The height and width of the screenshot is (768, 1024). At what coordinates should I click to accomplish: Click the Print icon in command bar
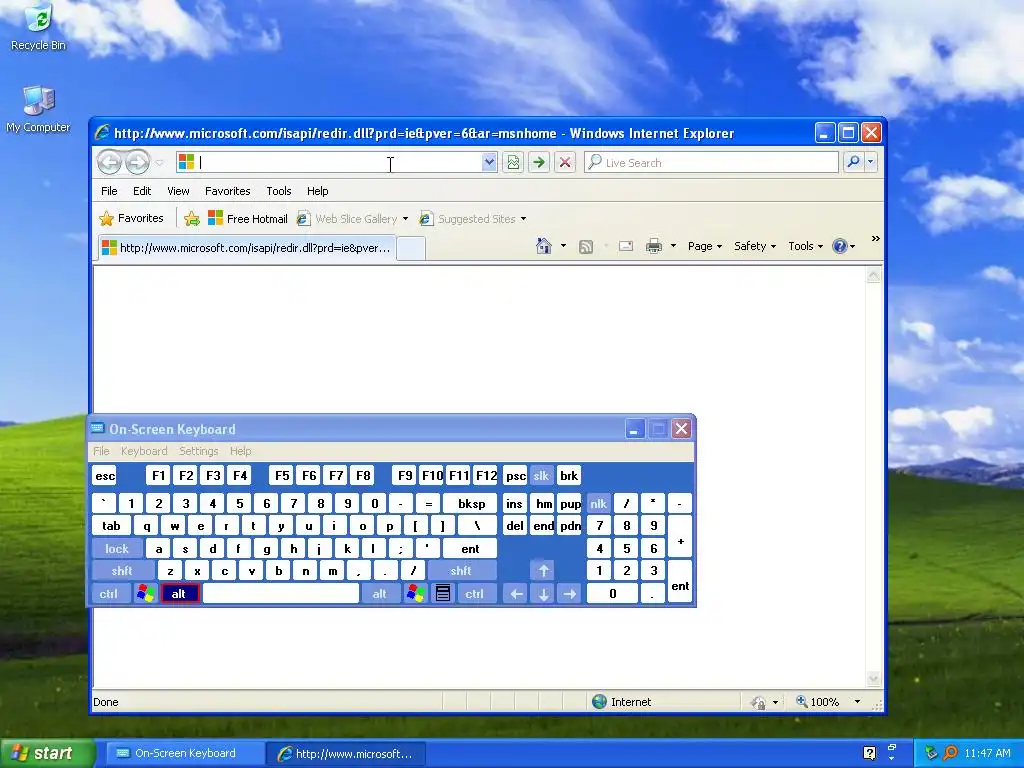pos(654,246)
